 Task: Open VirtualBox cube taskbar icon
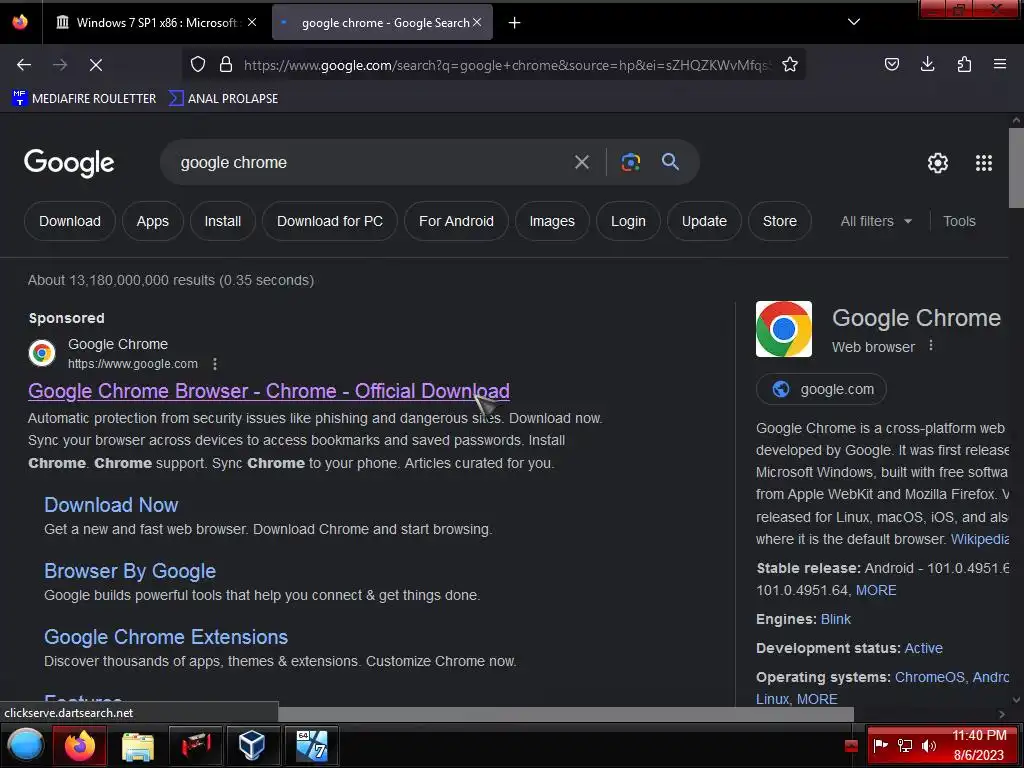251,745
